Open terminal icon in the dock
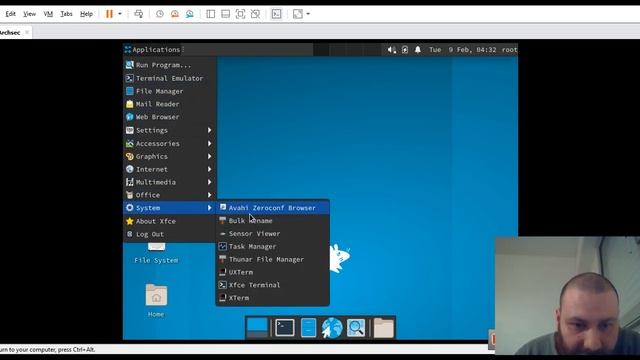Image resolution: width=640 pixels, height=360 pixels. point(285,327)
